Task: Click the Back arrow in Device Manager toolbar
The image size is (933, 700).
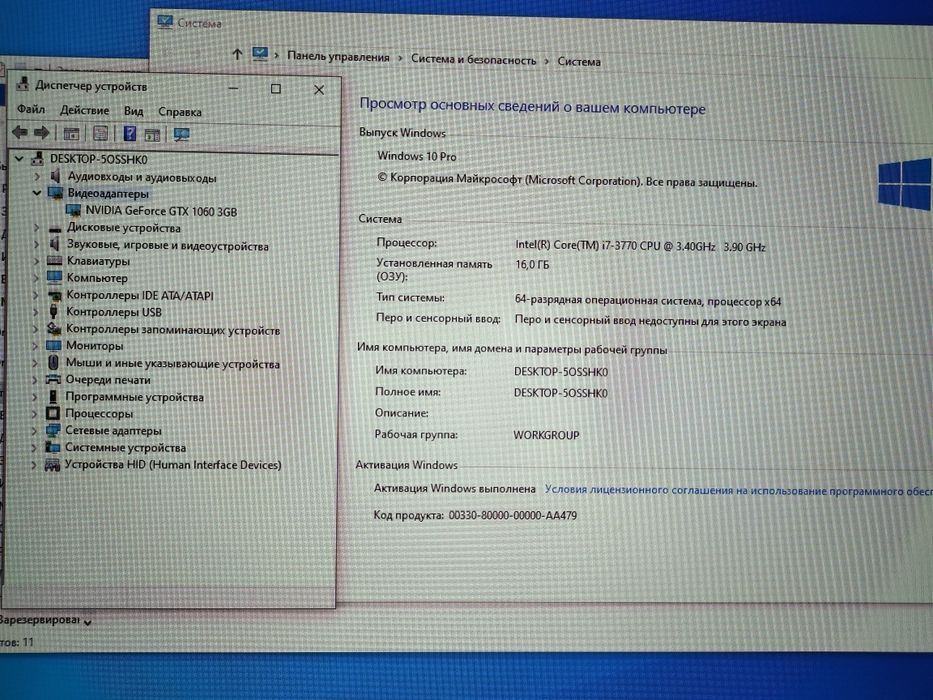Action: click(20, 132)
